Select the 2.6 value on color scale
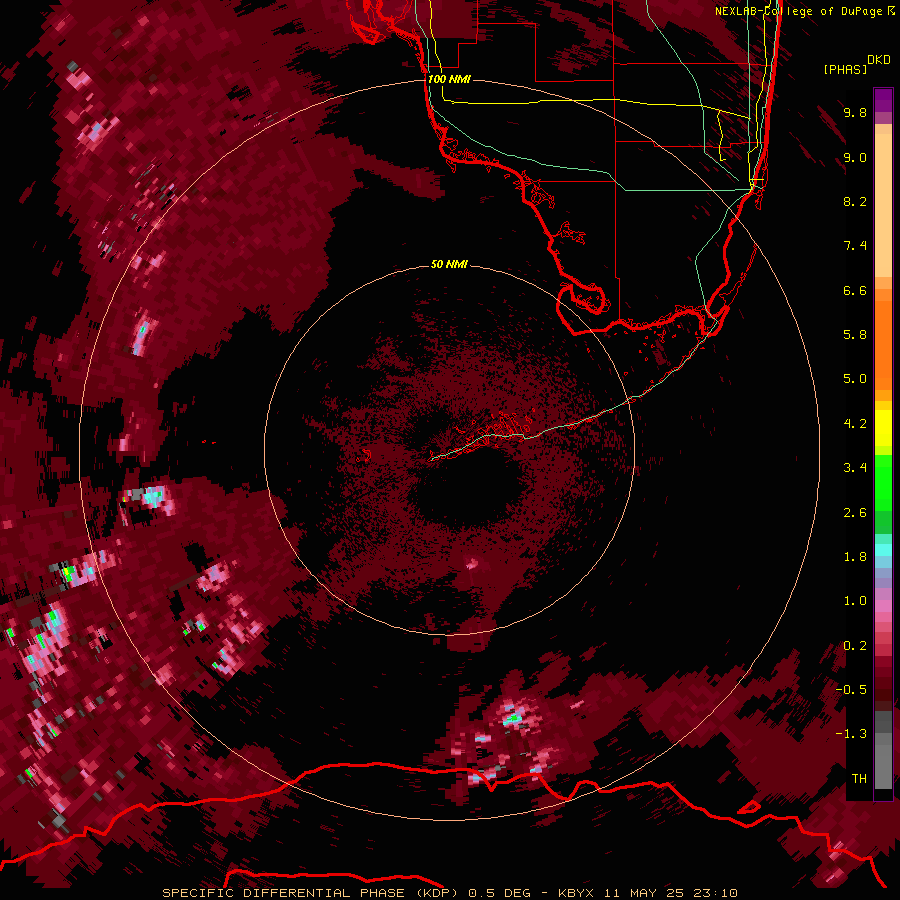900x900 pixels. coord(855,513)
